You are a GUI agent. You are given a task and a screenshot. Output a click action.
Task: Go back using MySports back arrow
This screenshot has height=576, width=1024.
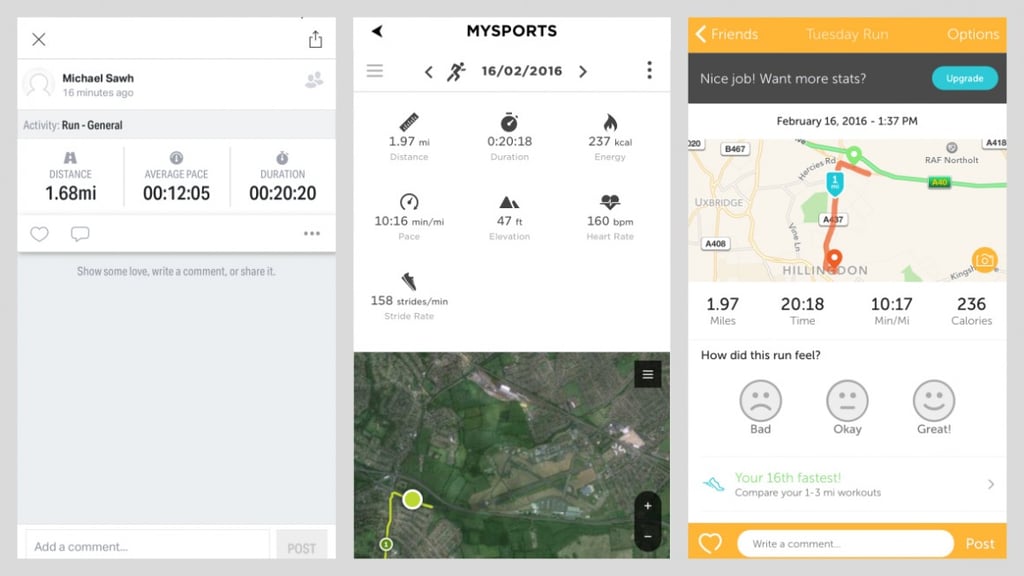point(377,31)
